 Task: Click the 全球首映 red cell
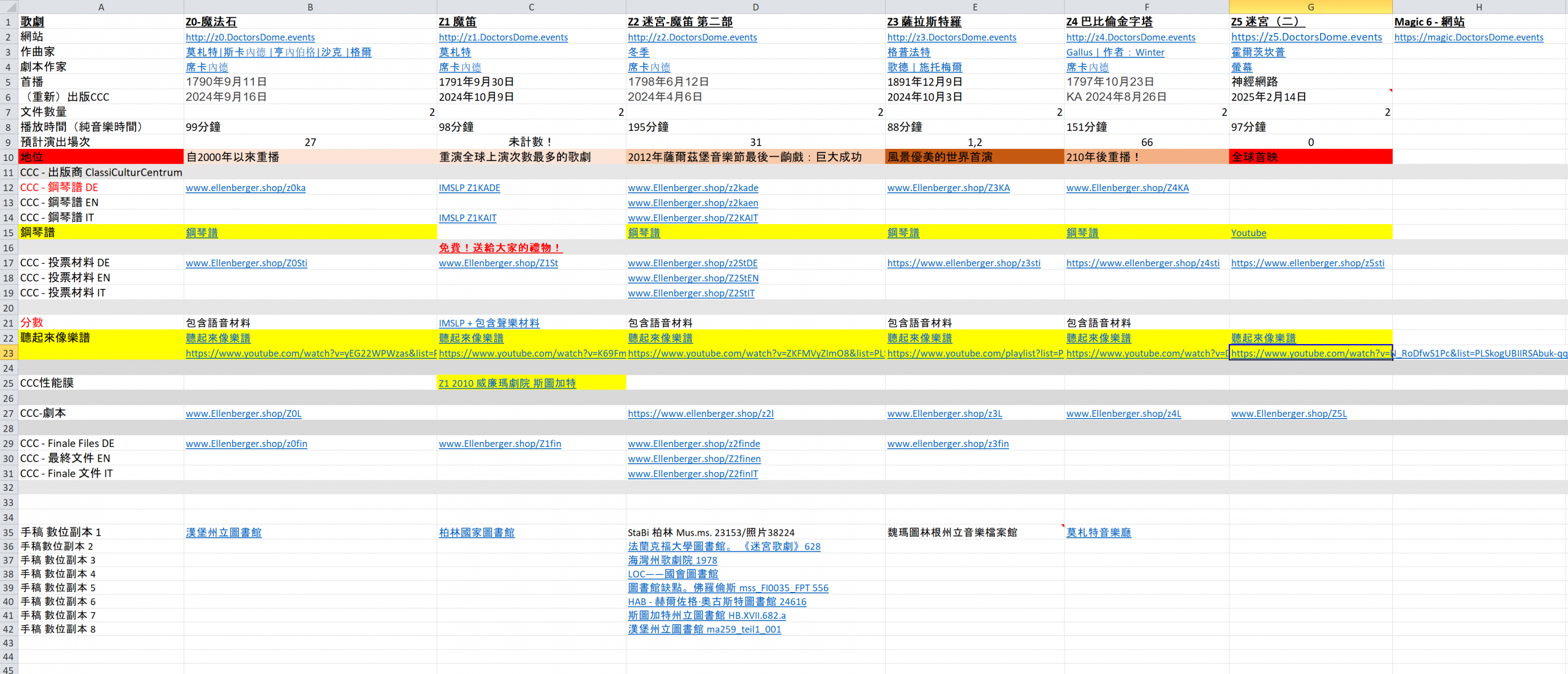point(1311,157)
